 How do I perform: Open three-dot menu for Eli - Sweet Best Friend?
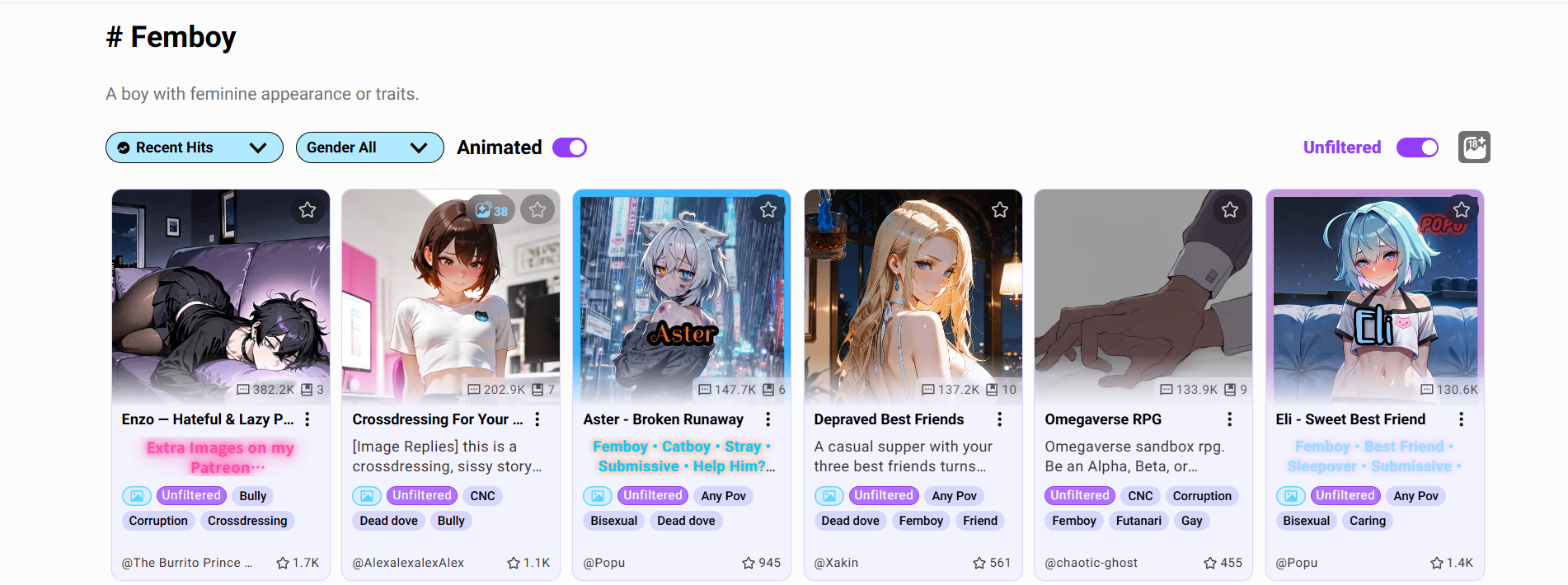pyautogui.click(x=1461, y=419)
